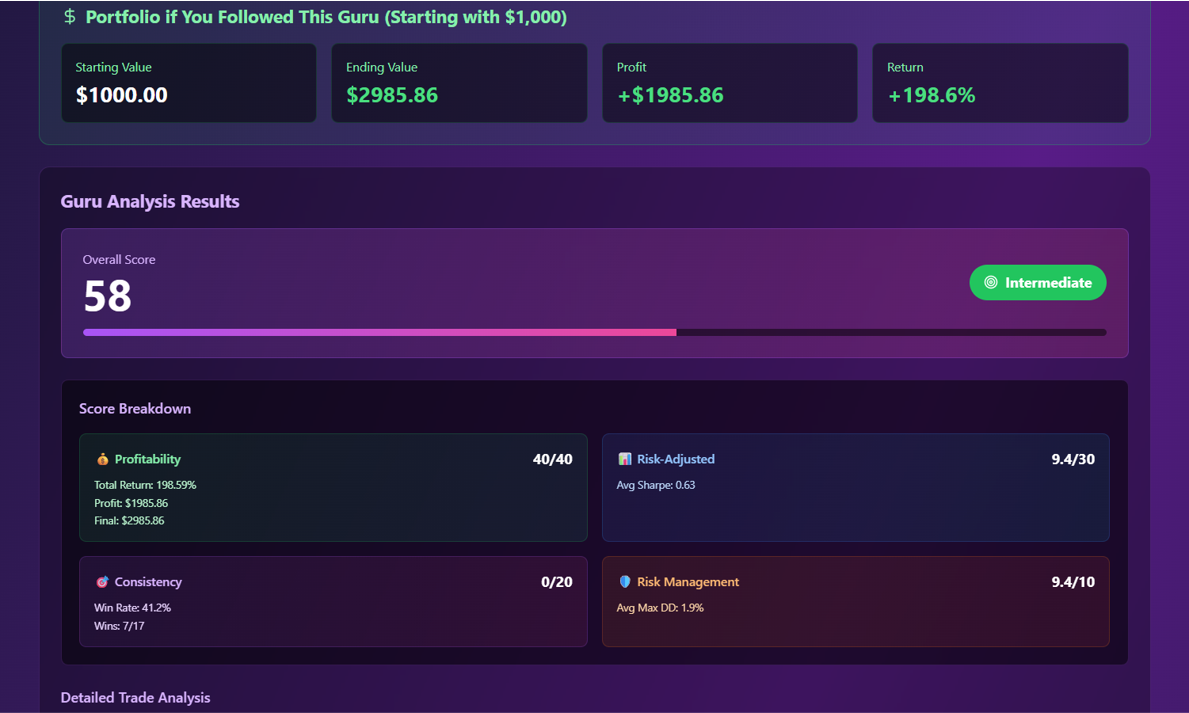Select the Starting Value card
This screenshot has height=713, width=1189.
click(189, 83)
